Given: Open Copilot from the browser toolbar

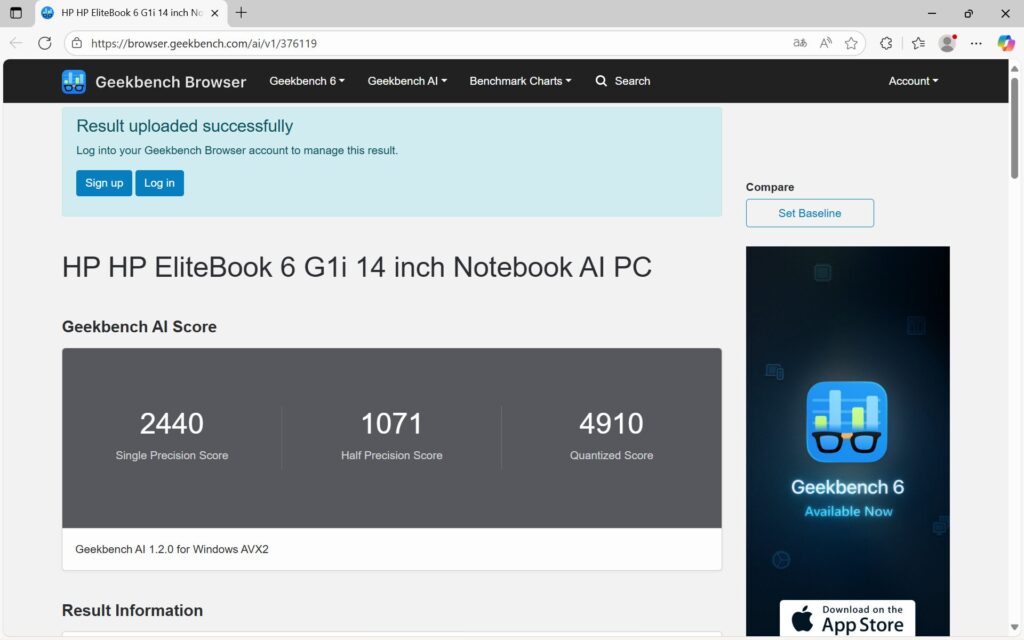Looking at the screenshot, I should tap(1005, 43).
